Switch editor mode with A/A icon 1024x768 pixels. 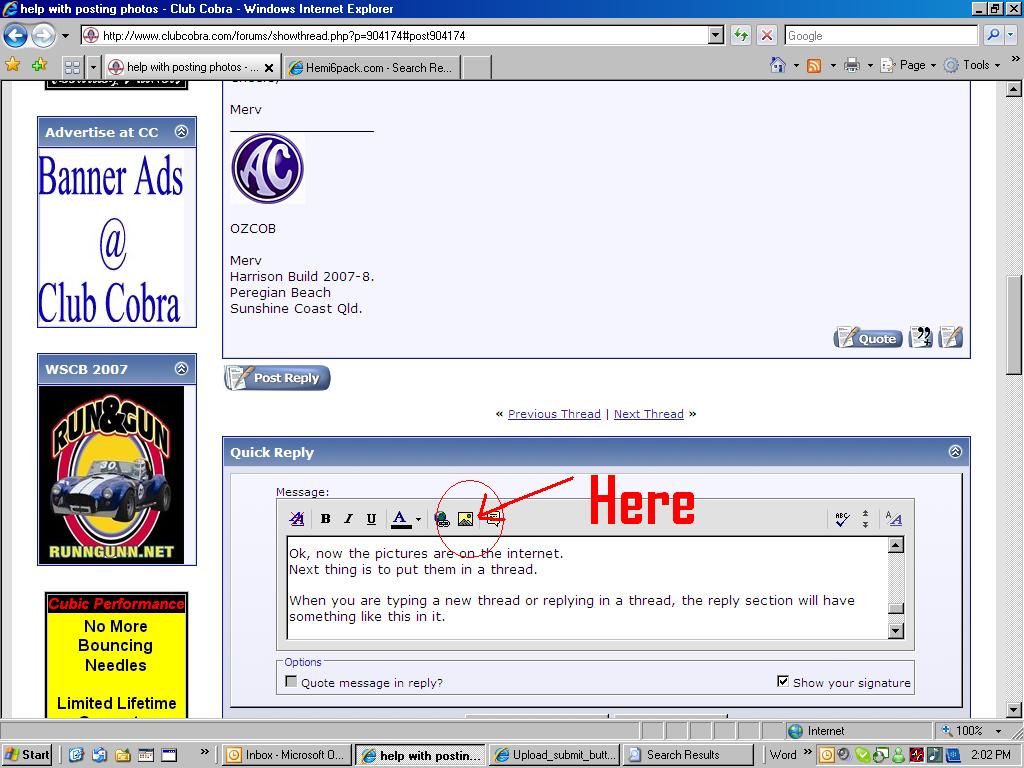[x=894, y=519]
